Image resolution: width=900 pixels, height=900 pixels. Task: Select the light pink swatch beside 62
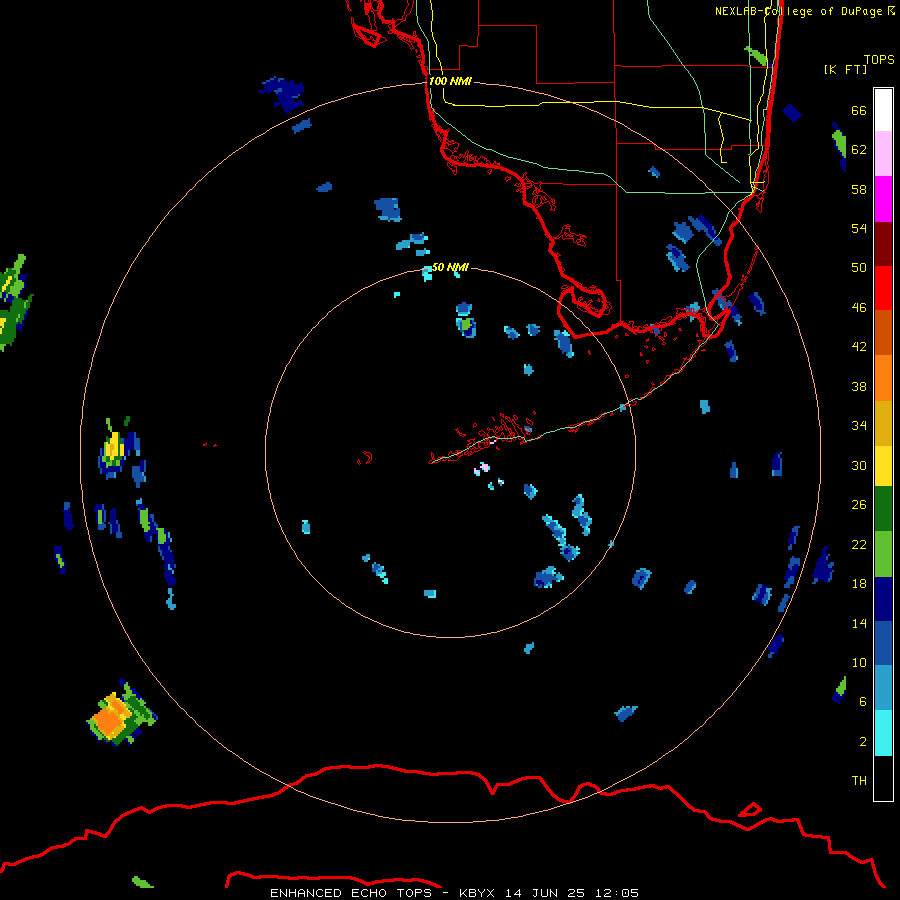[883, 153]
